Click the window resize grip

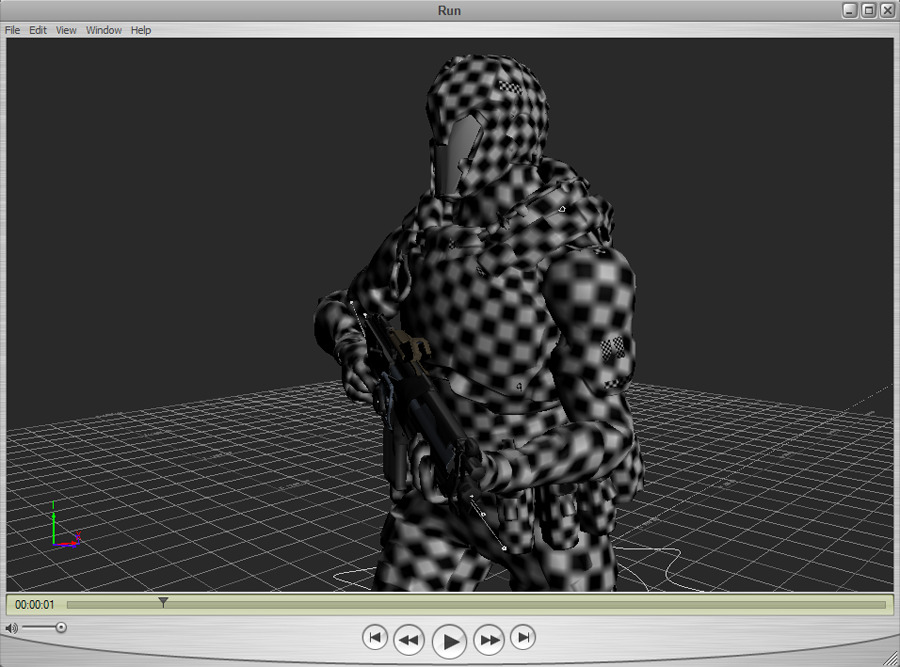[891, 659]
